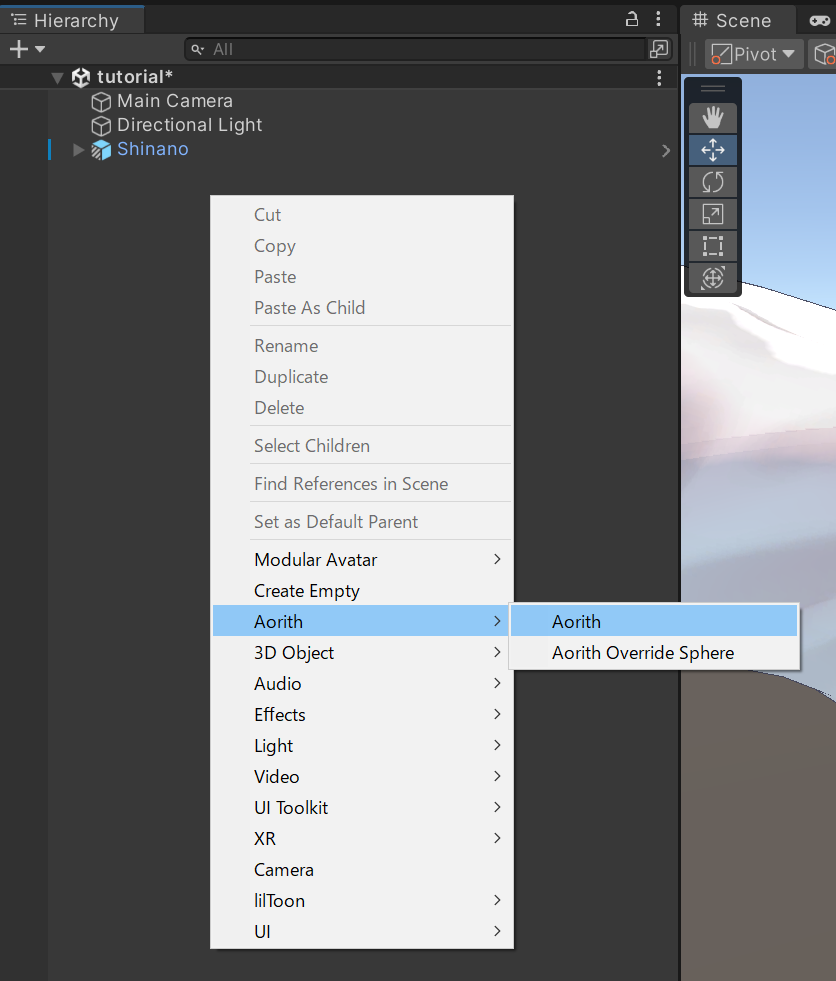The image size is (836, 981).
Task: Select the Hand tool in Scene toolbar
Action: click(x=712, y=117)
